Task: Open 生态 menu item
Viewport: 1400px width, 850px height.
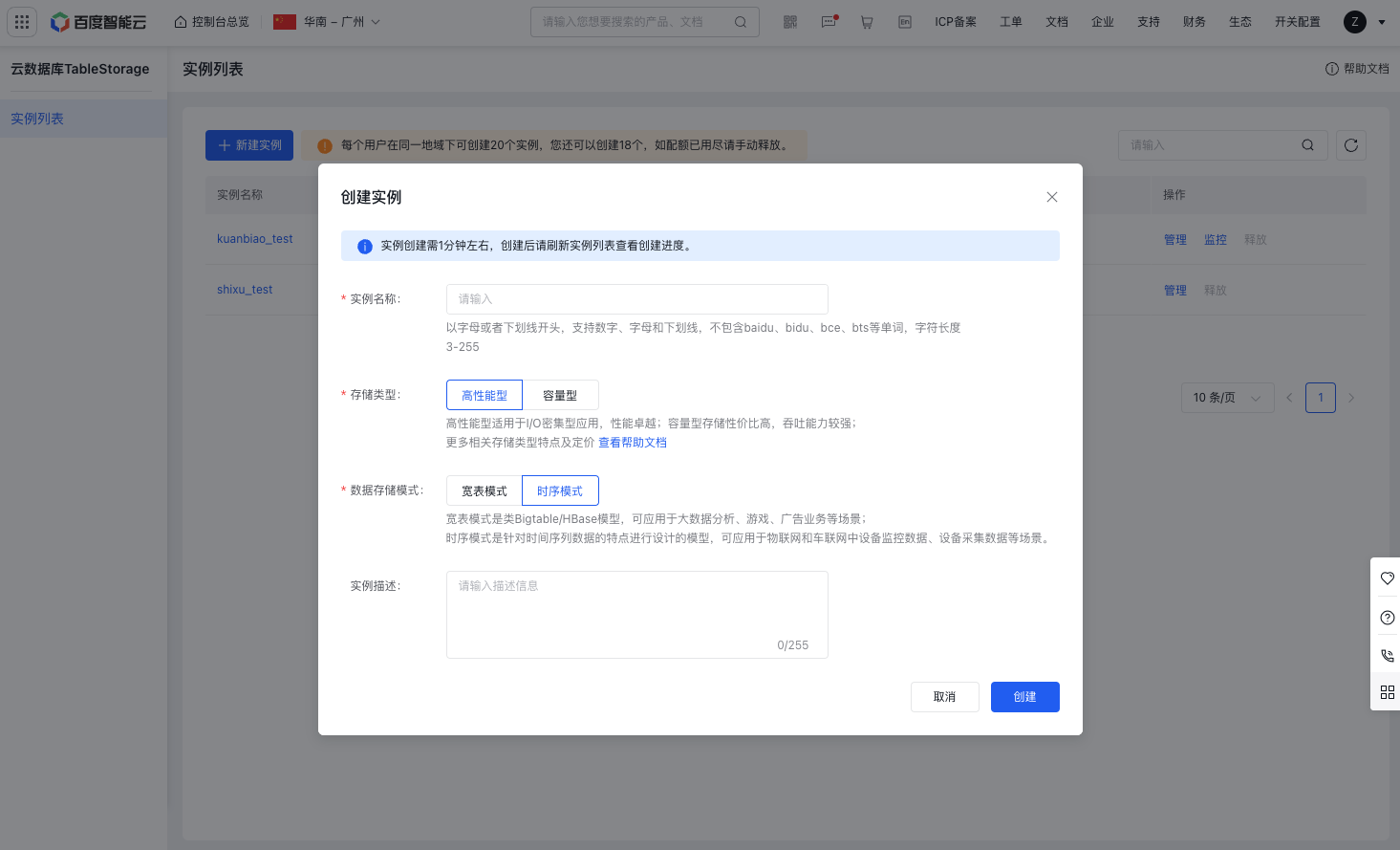Action: (x=1240, y=21)
